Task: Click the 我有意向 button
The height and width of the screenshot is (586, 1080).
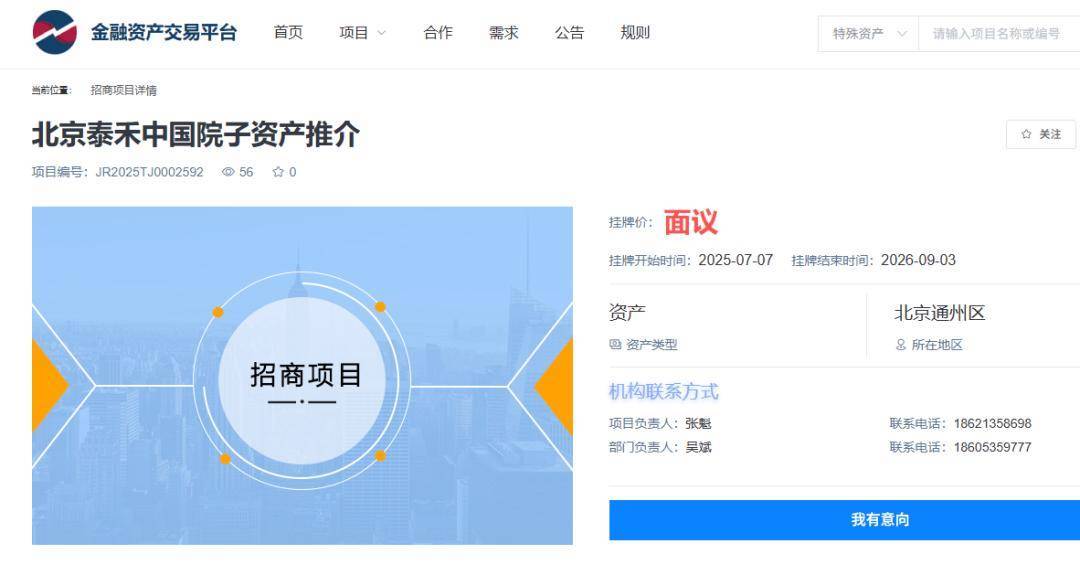Action: (844, 520)
